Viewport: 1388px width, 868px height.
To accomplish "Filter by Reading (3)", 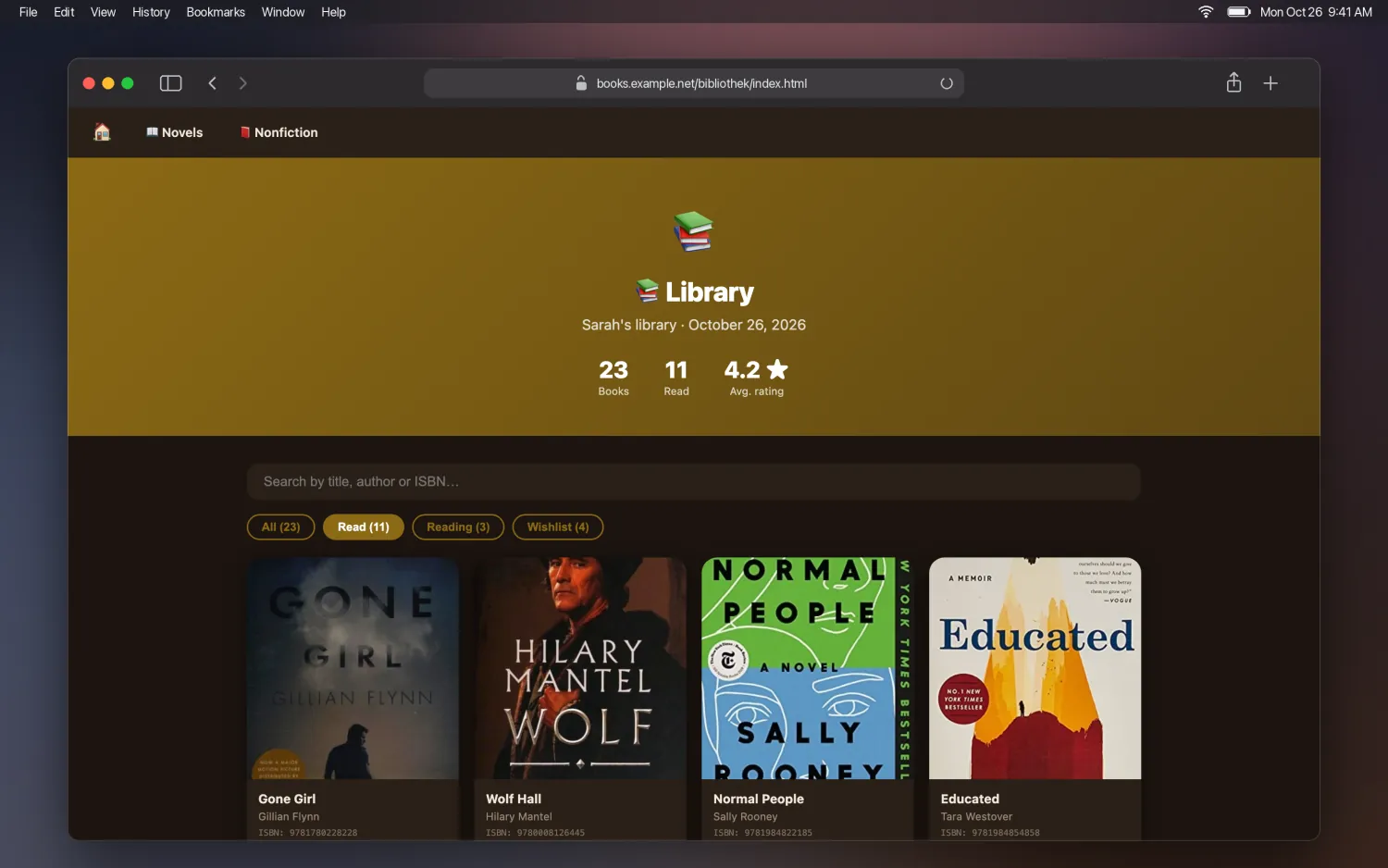I will pyautogui.click(x=458, y=527).
